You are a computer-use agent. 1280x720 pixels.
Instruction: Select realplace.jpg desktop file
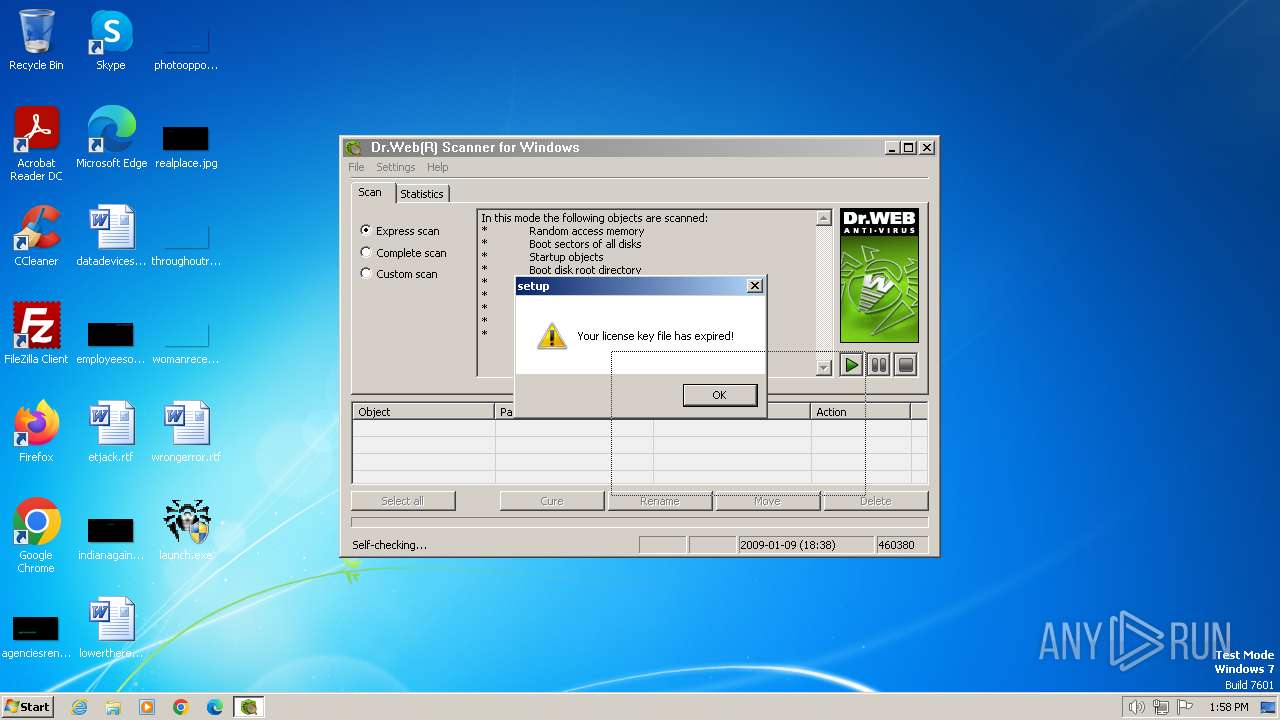(x=186, y=145)
